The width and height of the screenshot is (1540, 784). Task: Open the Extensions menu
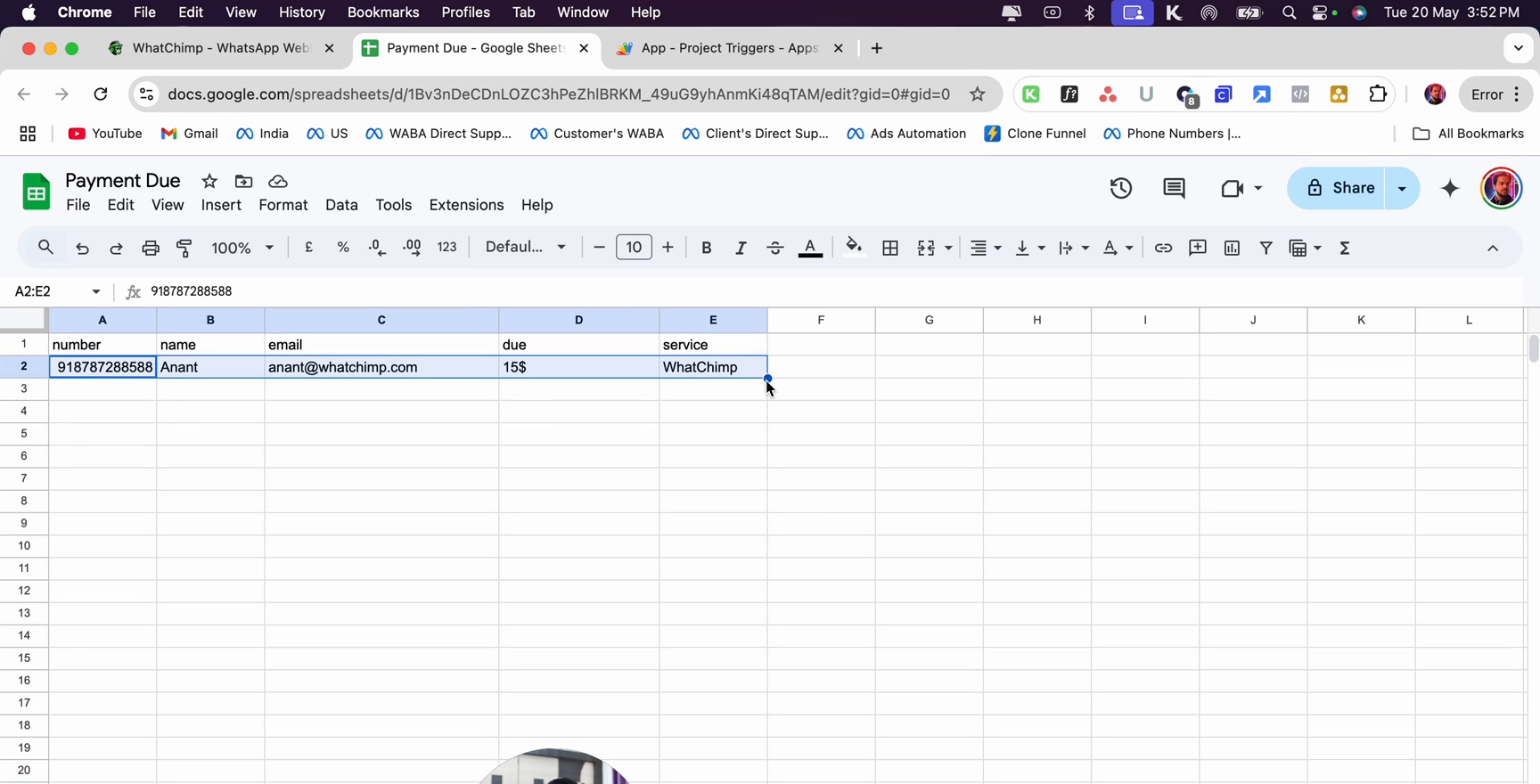pyautogui.click(x=466, y=205)
